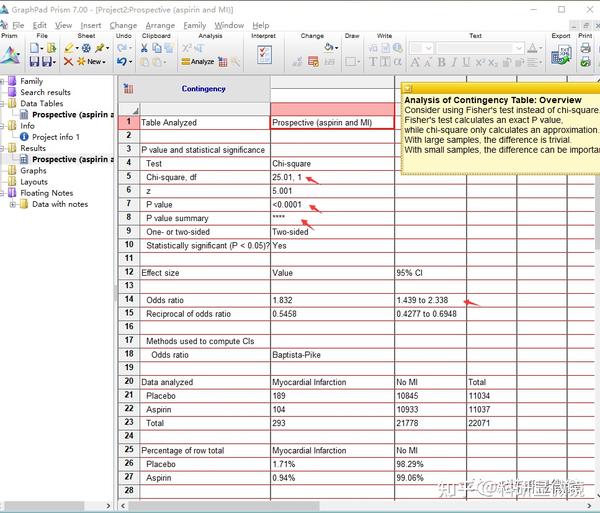Click the '25.01, 1' chi-square value

(x=287, y=177)
